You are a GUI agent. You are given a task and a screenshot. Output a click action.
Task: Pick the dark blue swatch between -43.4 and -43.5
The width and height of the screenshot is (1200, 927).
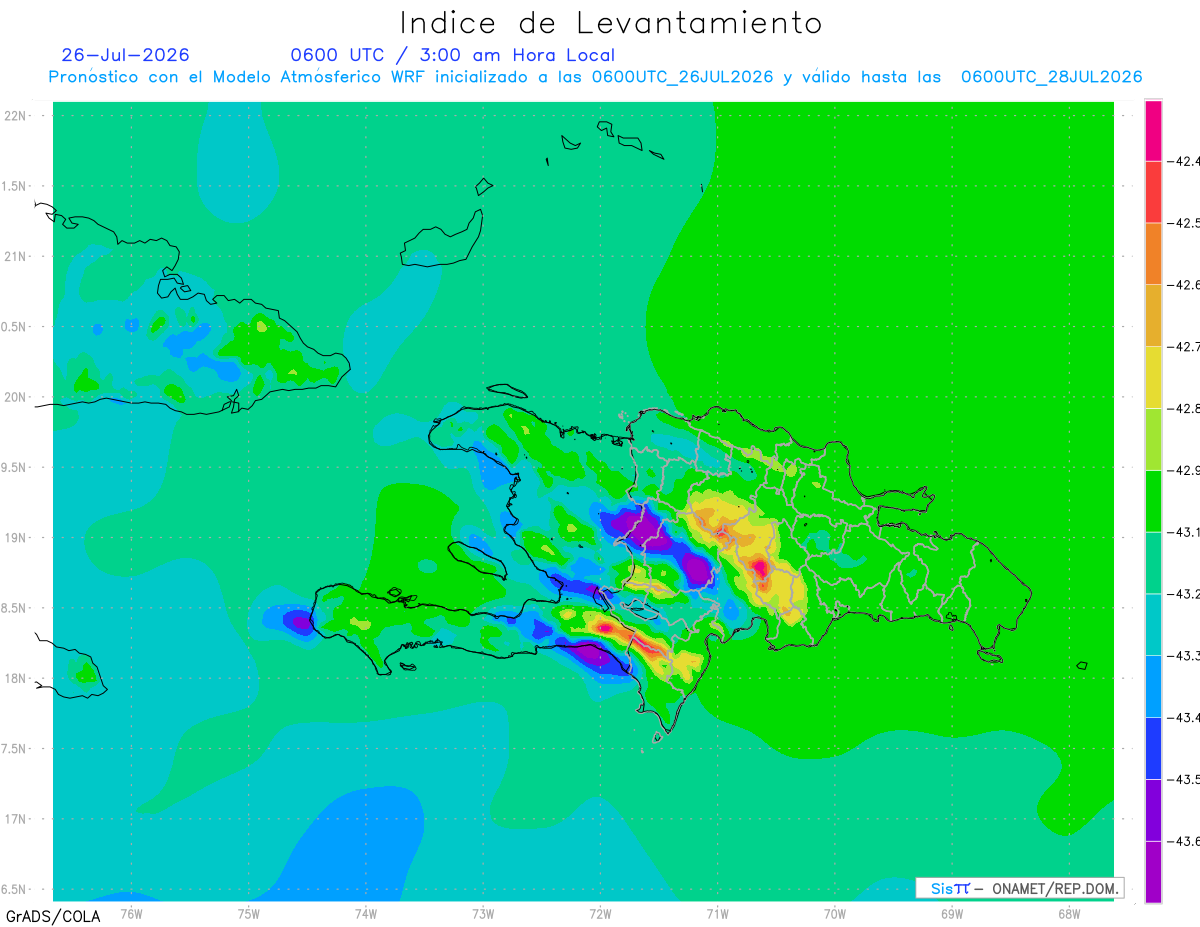1153,748
